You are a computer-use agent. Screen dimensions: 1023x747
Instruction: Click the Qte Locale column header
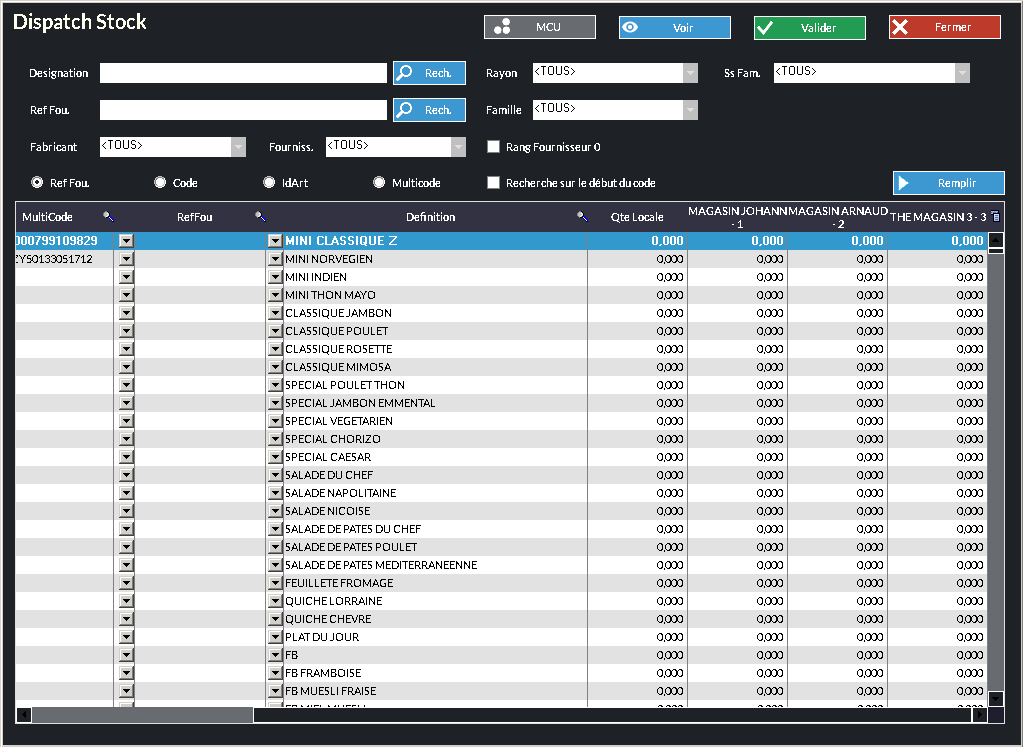tap(637, 217)
